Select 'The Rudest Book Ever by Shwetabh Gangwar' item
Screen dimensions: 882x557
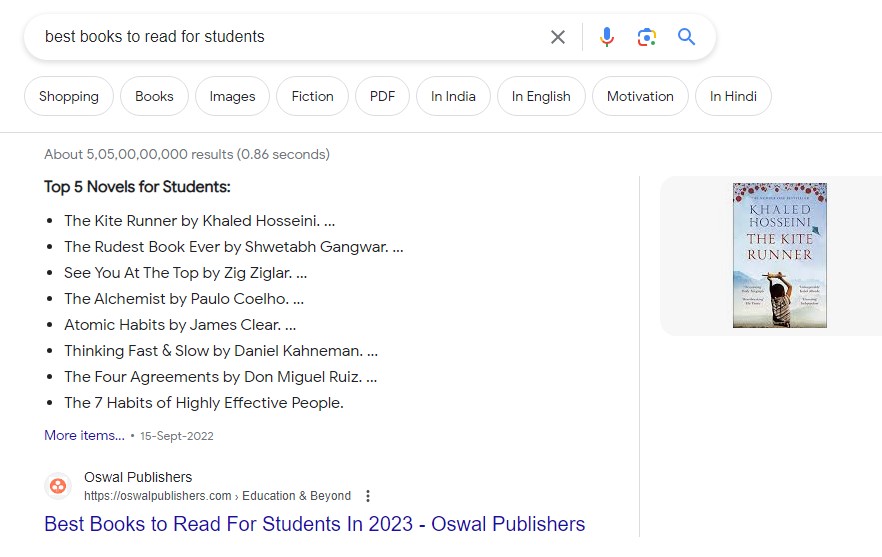click(233, 246)
